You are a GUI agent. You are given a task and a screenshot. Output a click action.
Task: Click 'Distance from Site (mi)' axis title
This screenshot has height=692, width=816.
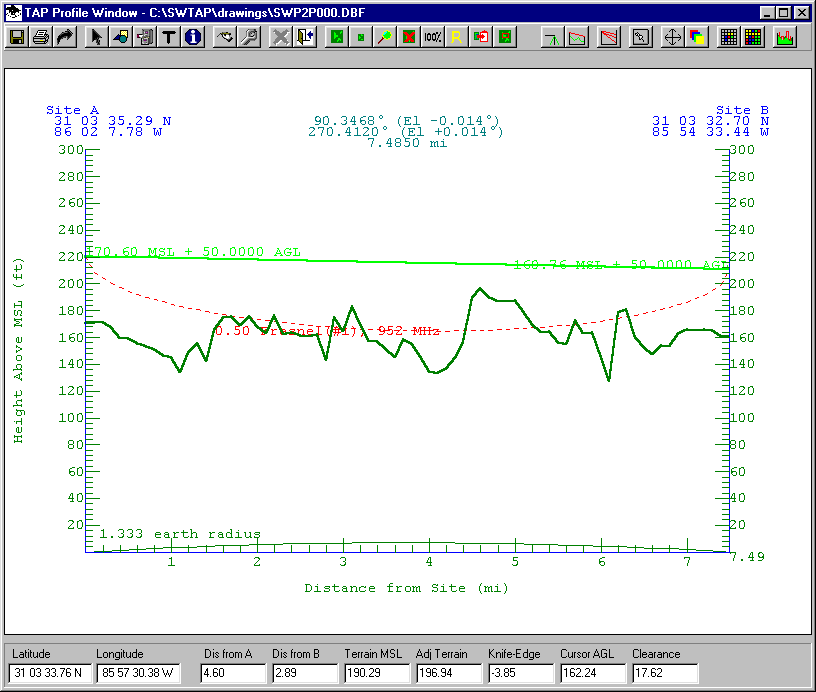pyautogui.click(x=406, y=588)
